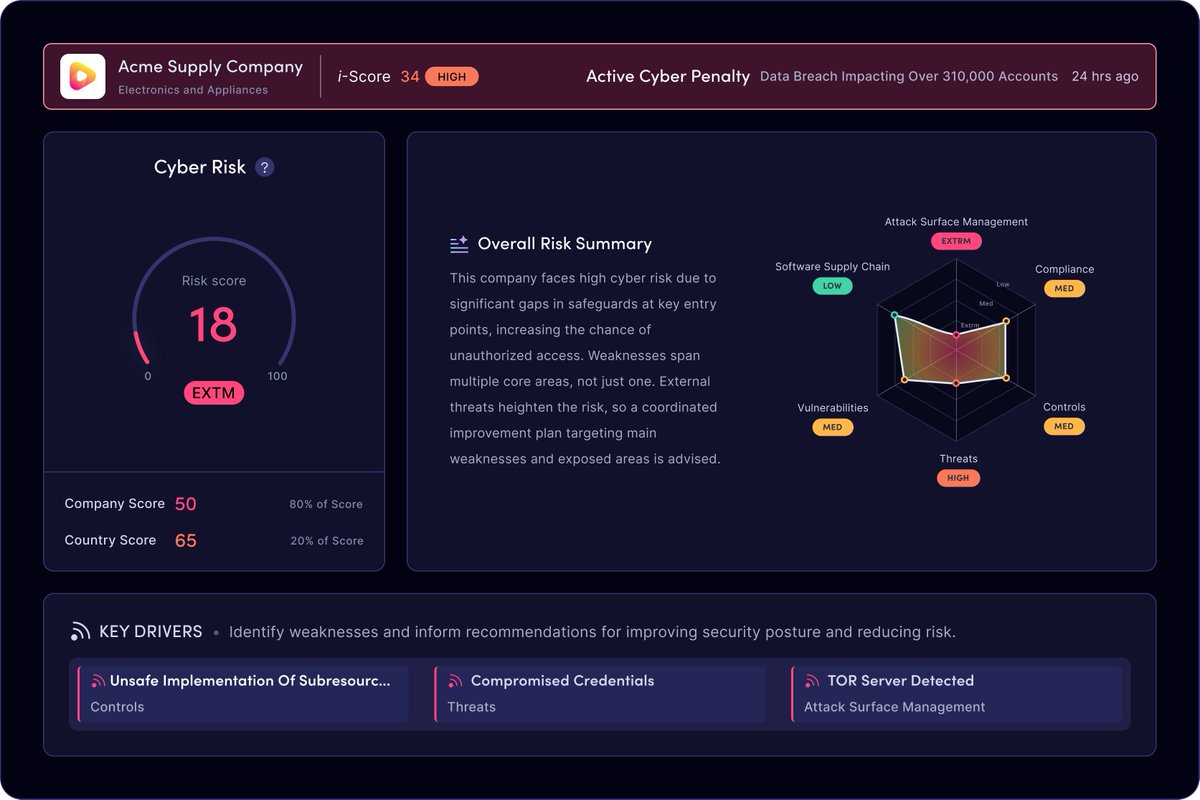
Task: Click the Overall Risk Summary heading
Action: coord(565,244)
